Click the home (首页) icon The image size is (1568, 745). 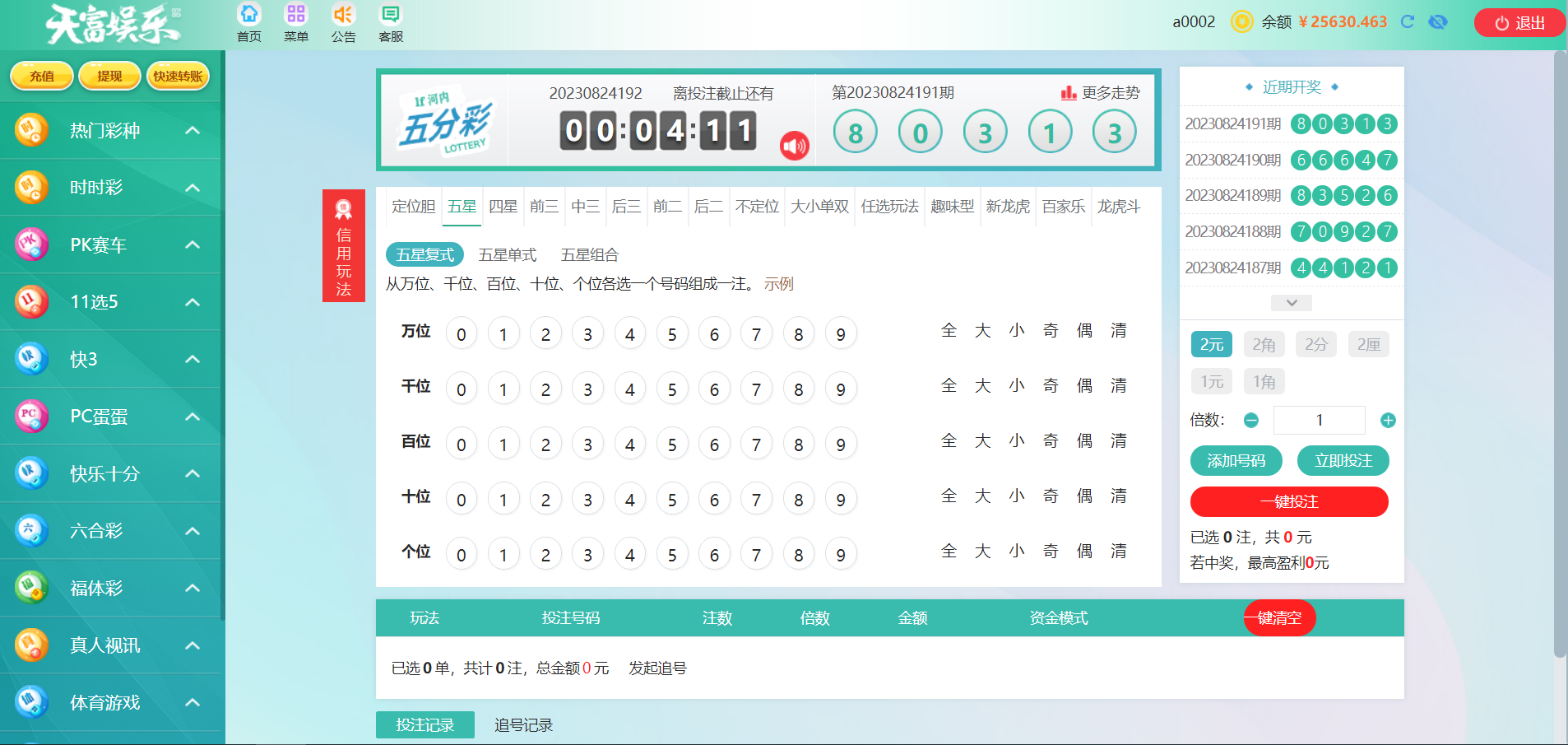[248, 14]
